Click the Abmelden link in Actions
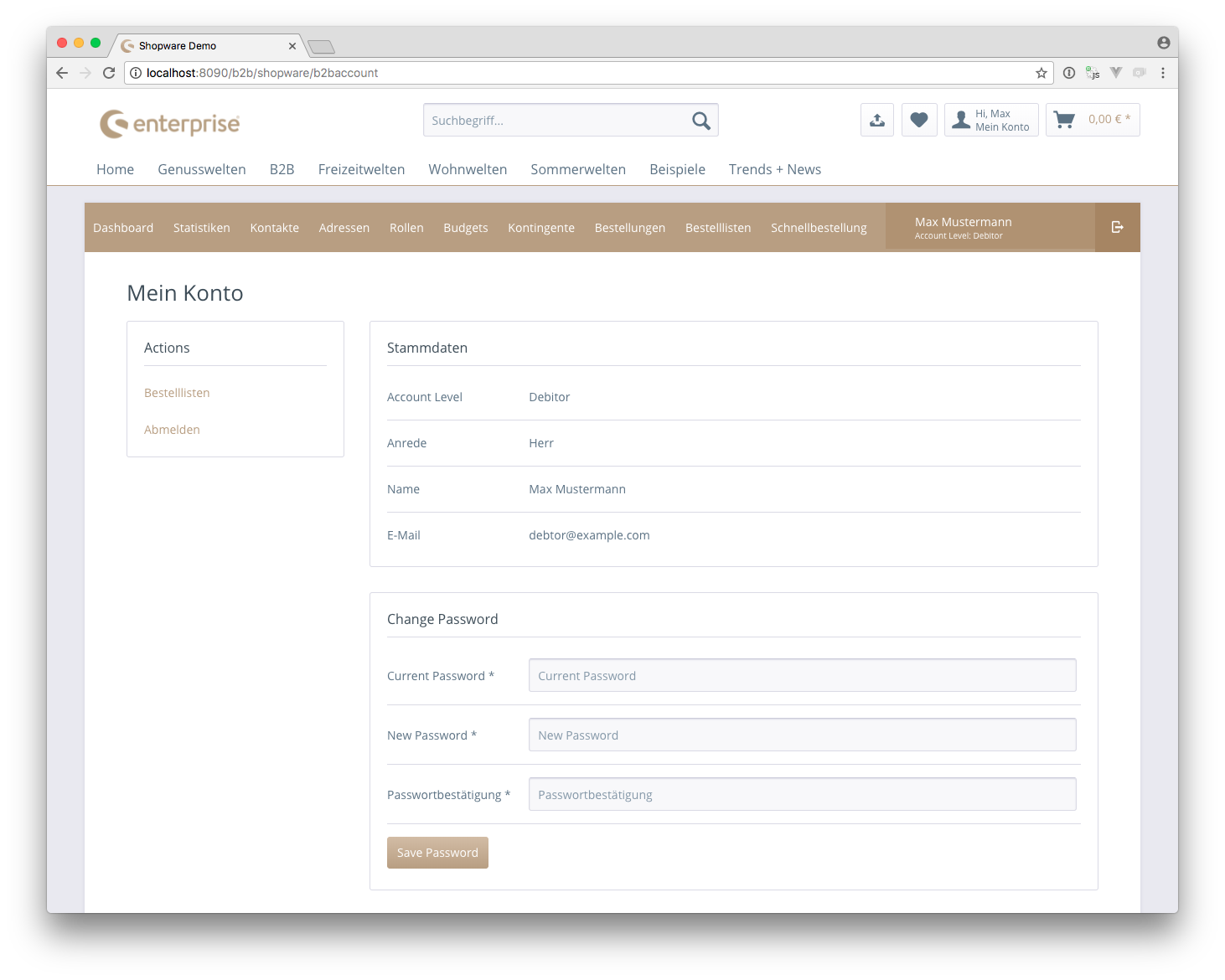Viewport: 1225px width, 980px height. tap(172, 430)
